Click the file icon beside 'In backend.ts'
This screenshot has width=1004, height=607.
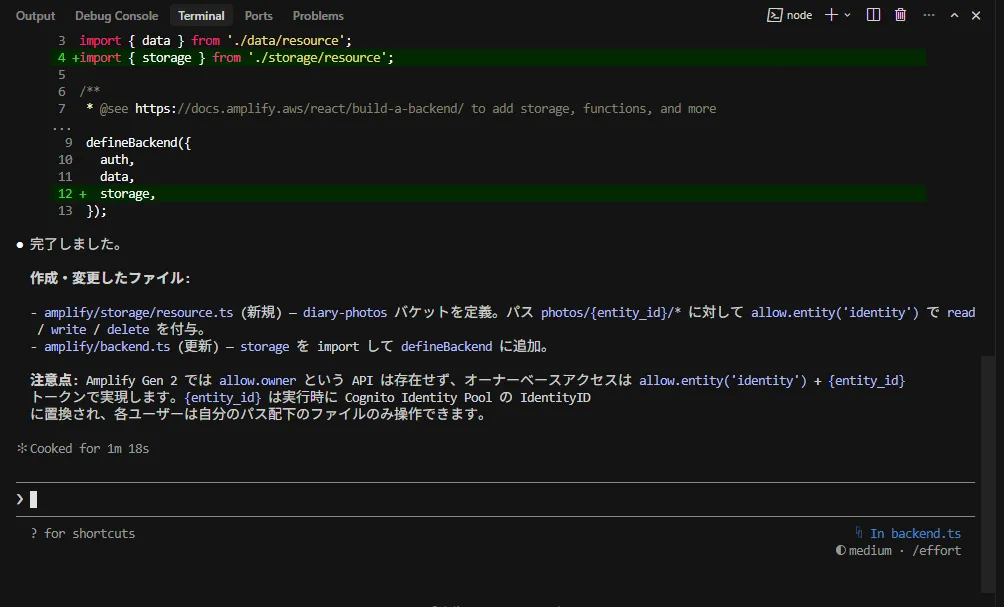click(859, 533)
